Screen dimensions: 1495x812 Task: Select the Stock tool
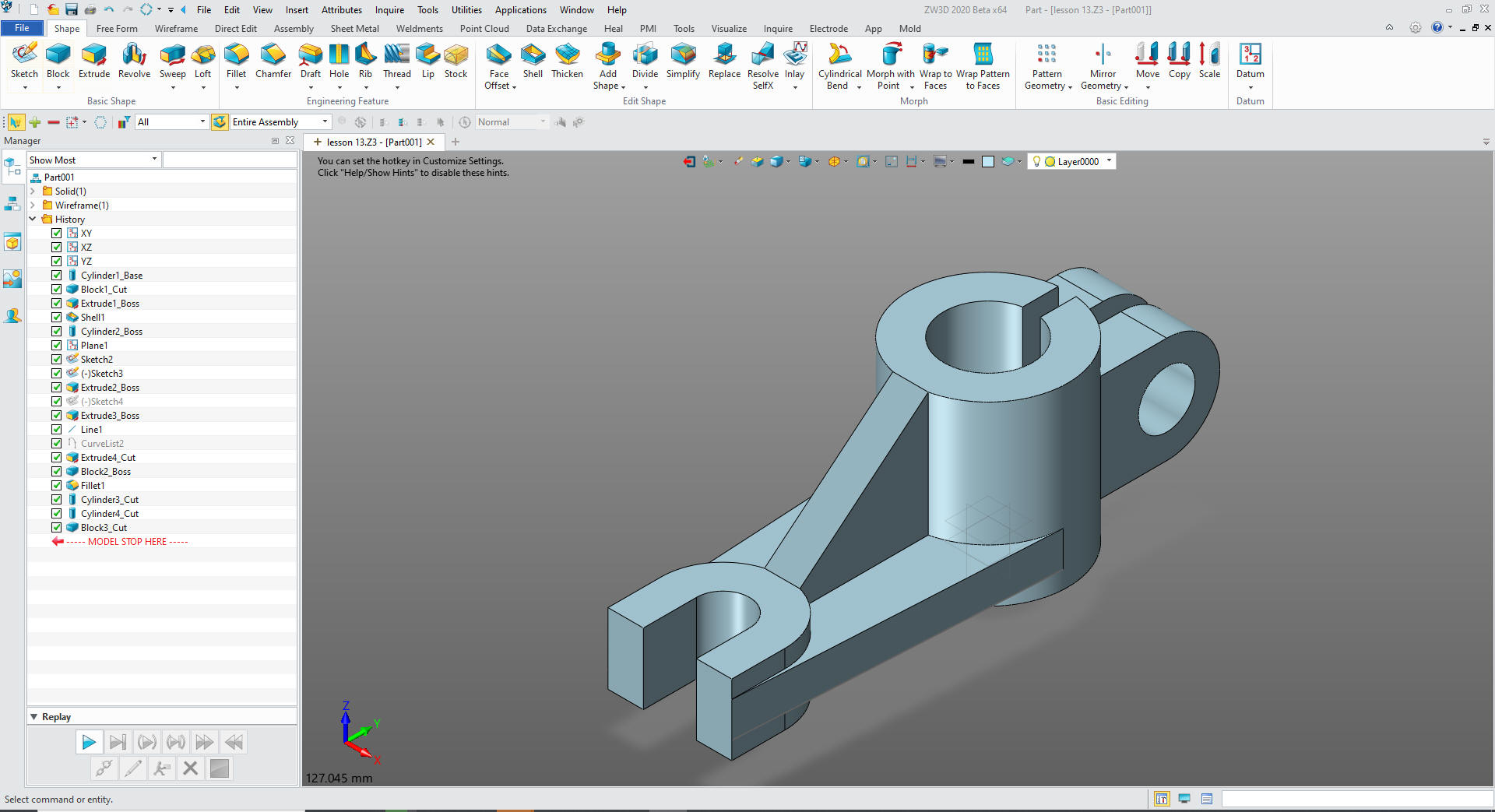click(x=456, y=61)
